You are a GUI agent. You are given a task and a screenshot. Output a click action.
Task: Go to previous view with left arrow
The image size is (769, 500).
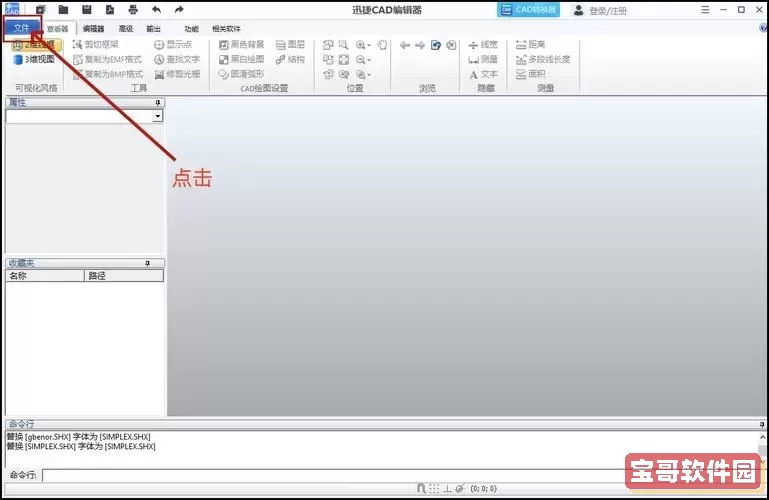(x=405, y=45)
